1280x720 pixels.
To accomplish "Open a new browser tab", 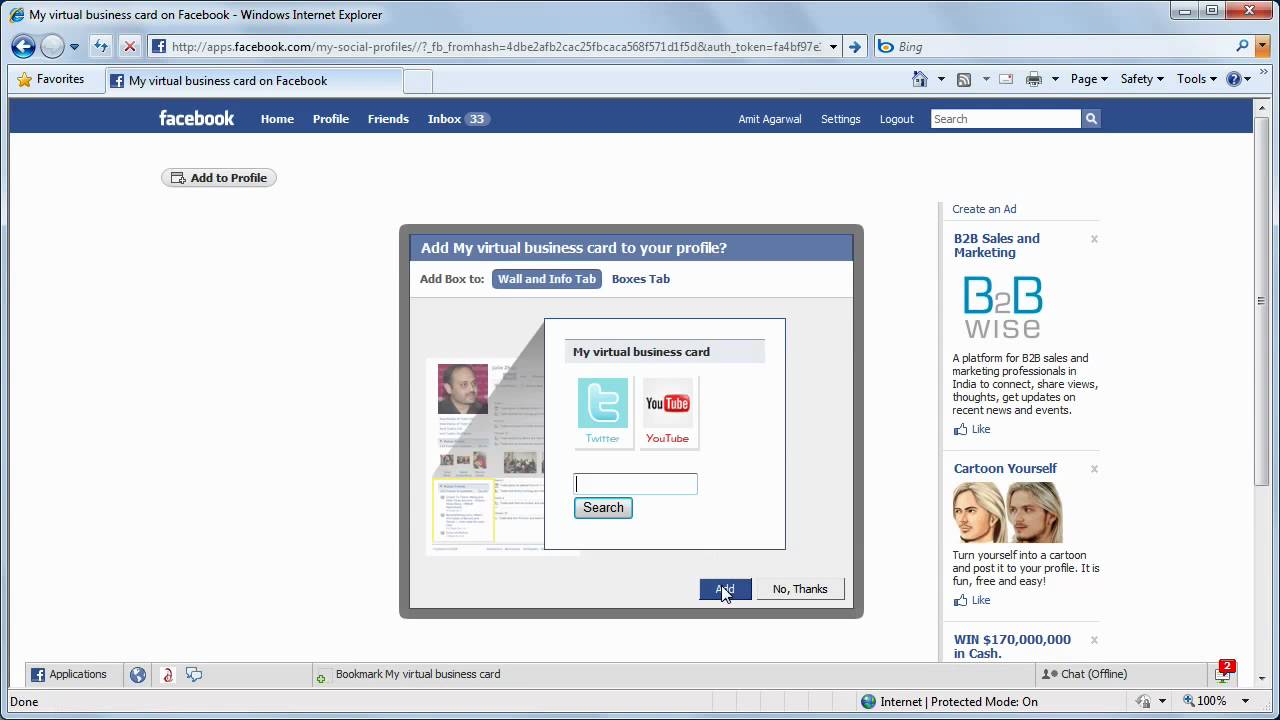I will [418, 81].
